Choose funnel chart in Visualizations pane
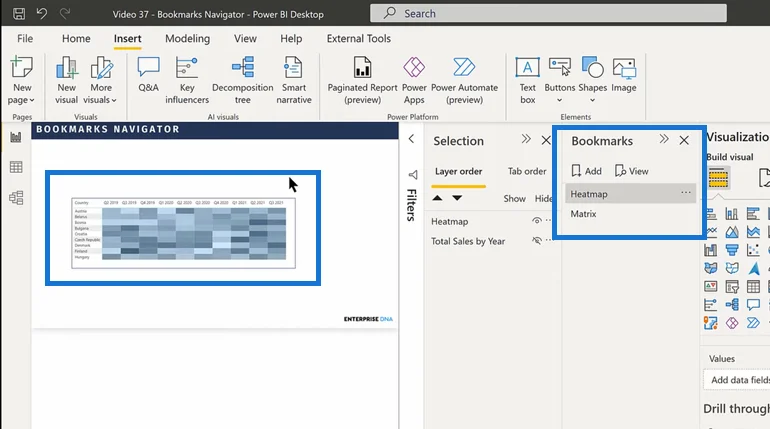 tap(732, 250)
